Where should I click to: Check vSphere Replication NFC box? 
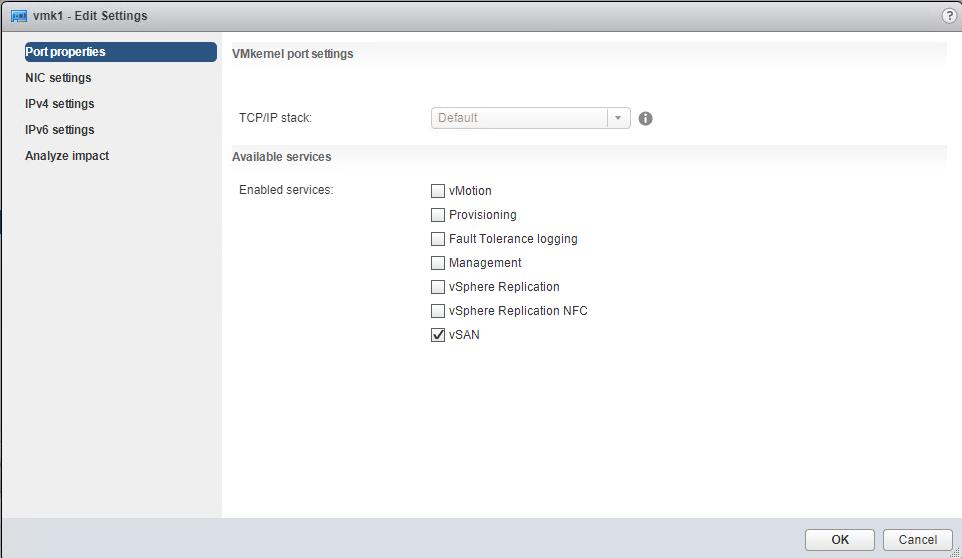437,311
